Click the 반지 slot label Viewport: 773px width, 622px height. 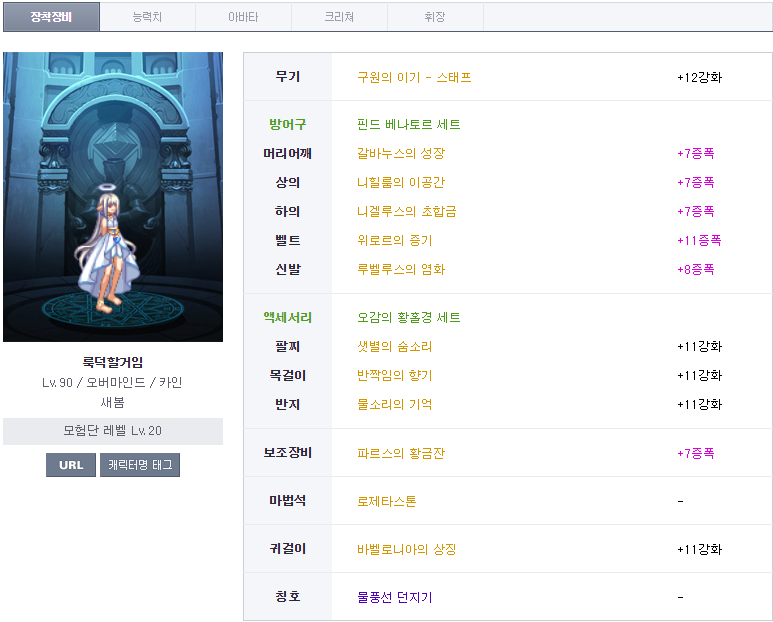coord(287,405)
